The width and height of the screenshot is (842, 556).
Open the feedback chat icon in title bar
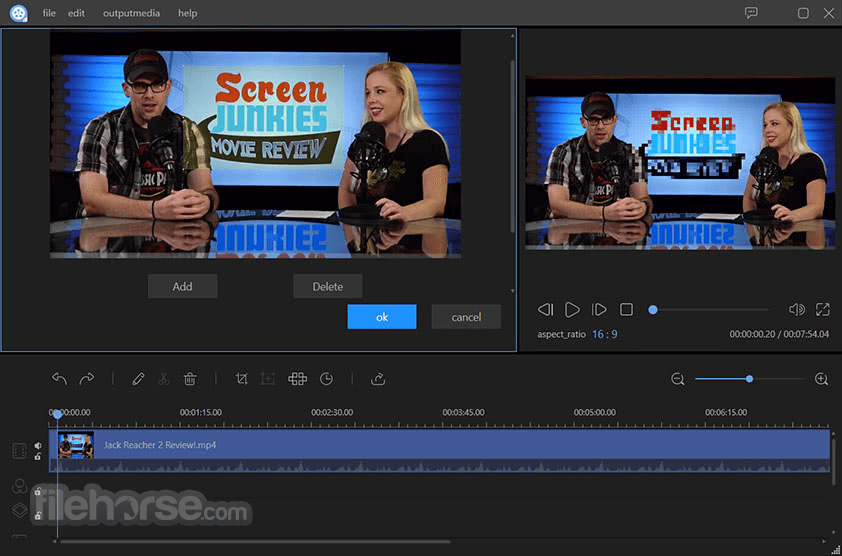click(751, 13)
